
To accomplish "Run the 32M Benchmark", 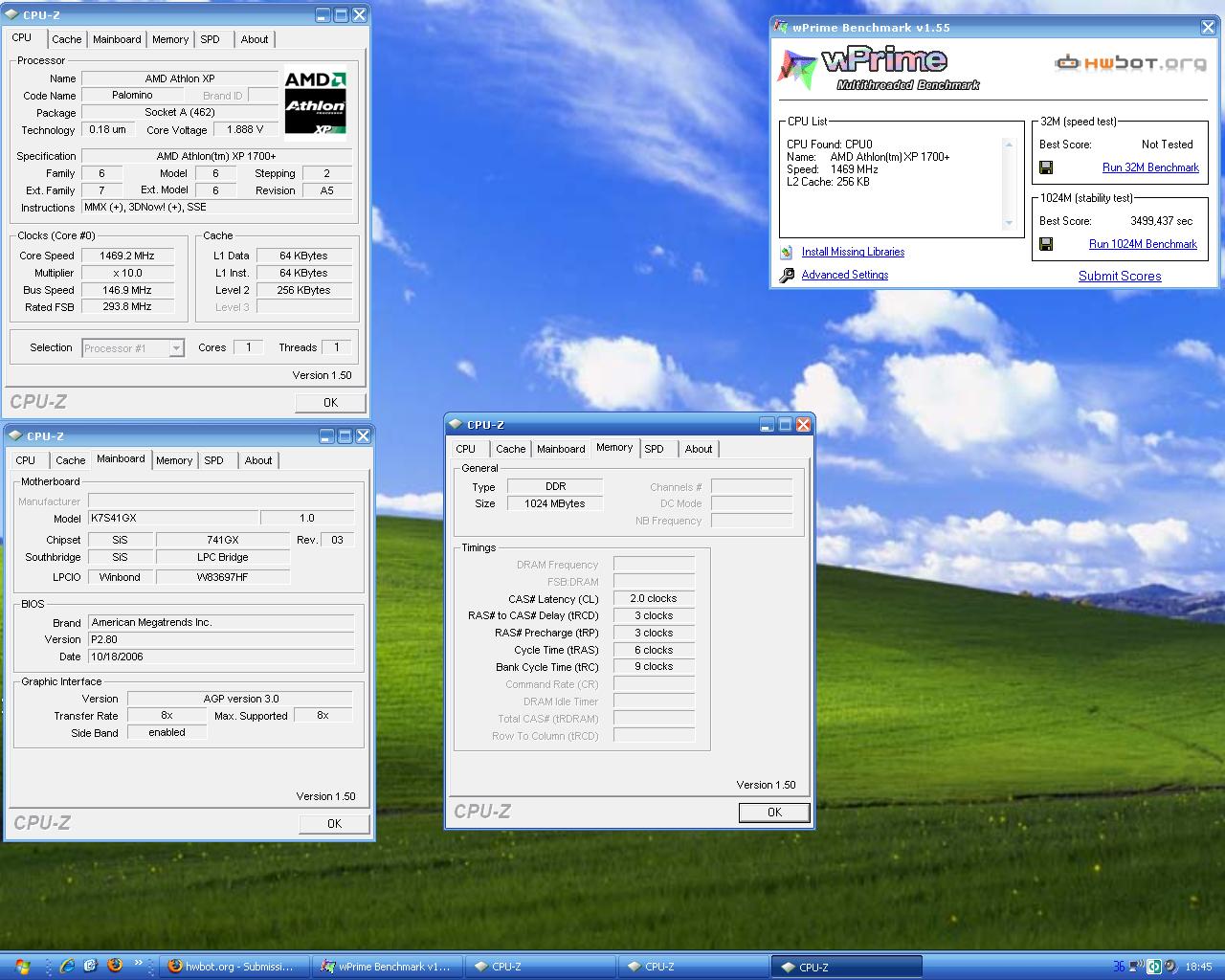I will point(1150,167).
